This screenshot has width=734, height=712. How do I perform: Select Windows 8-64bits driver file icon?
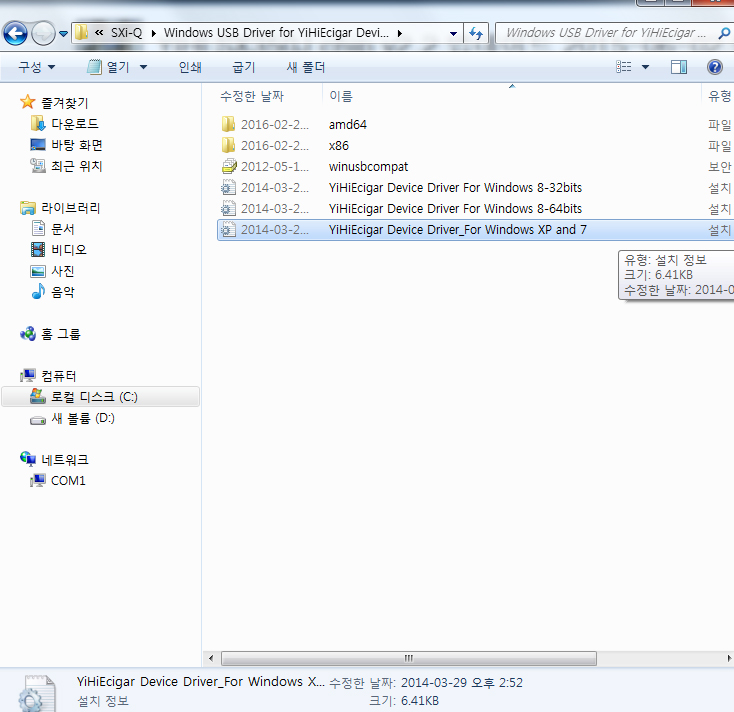[x=228, y=208]
